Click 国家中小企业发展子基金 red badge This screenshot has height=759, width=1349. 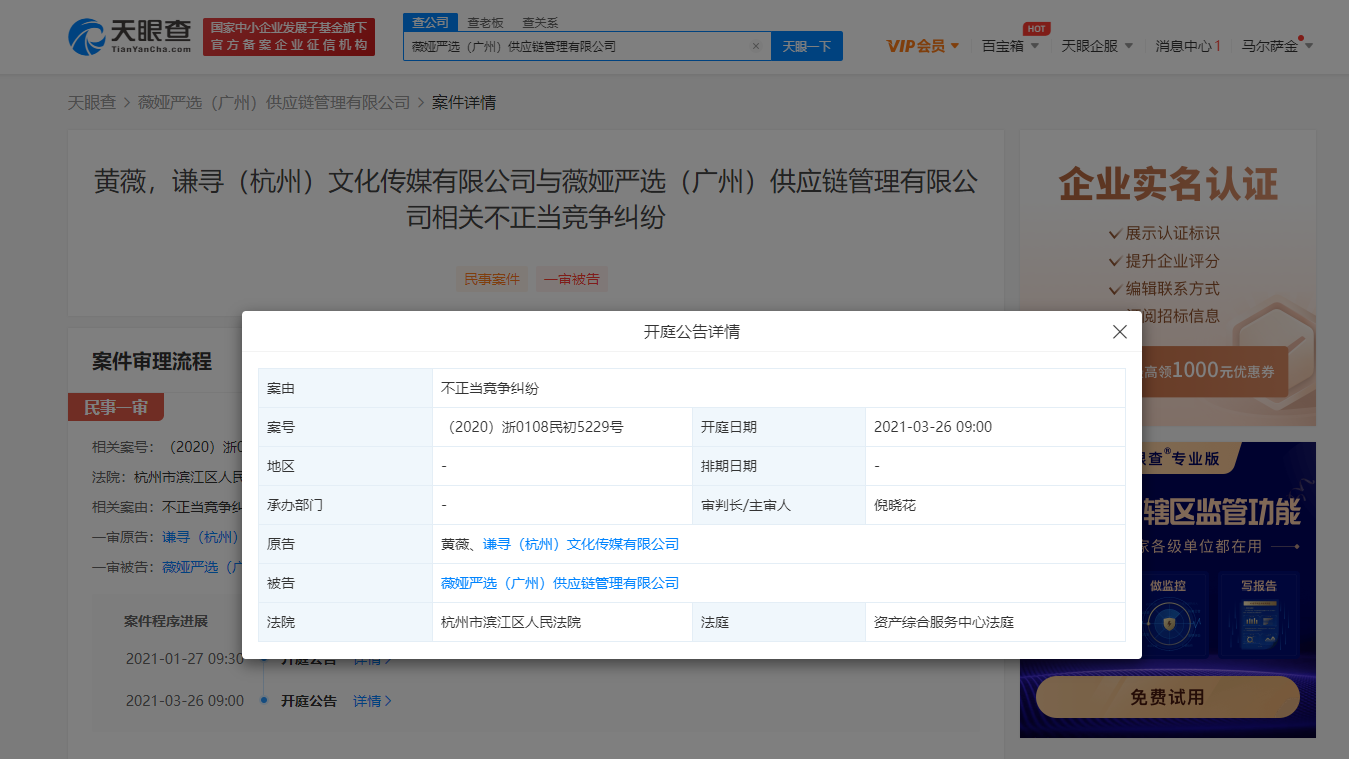[x=288, y=37]
